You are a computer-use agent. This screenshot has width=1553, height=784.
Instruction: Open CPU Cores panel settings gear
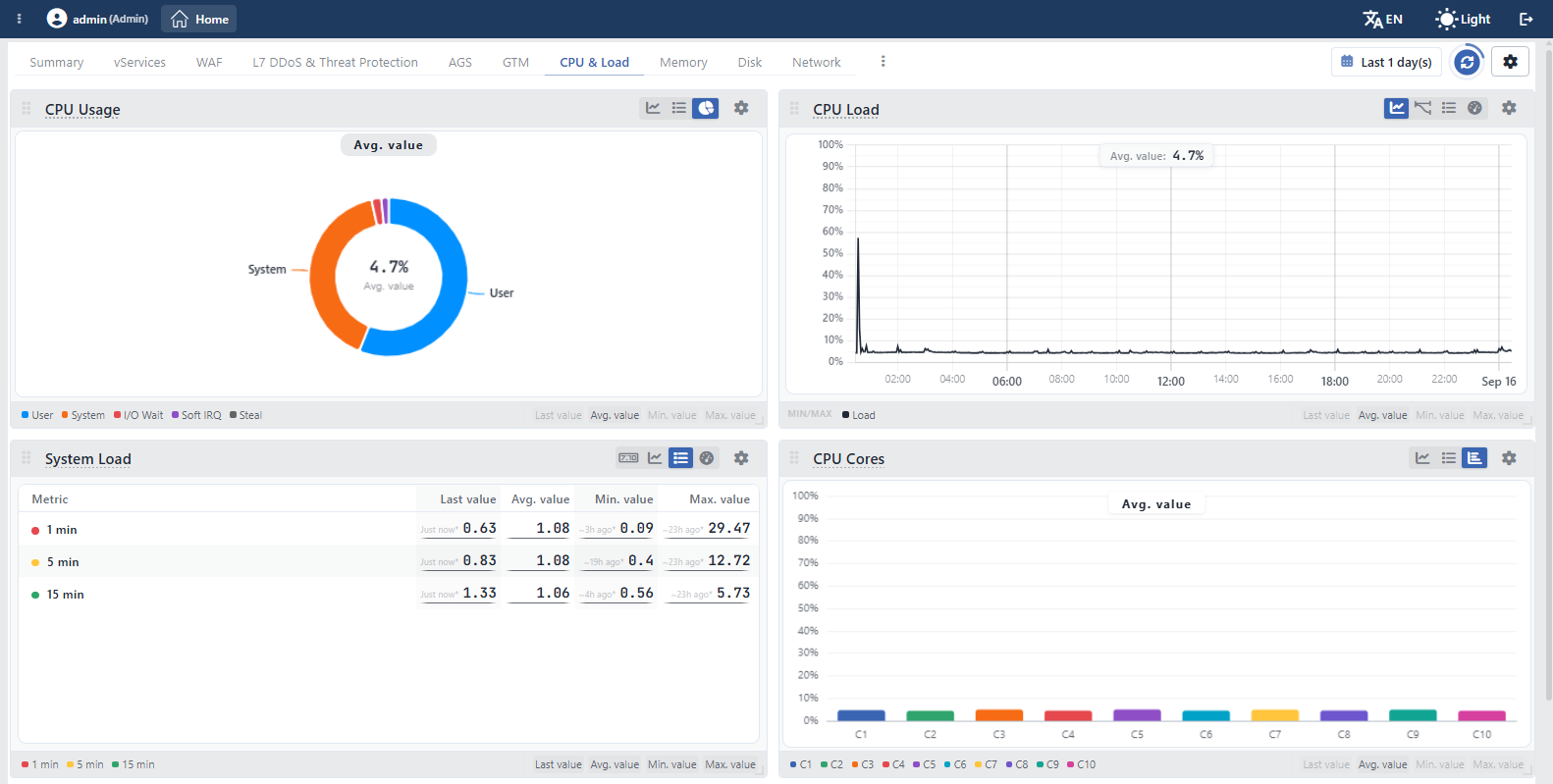1509,458
